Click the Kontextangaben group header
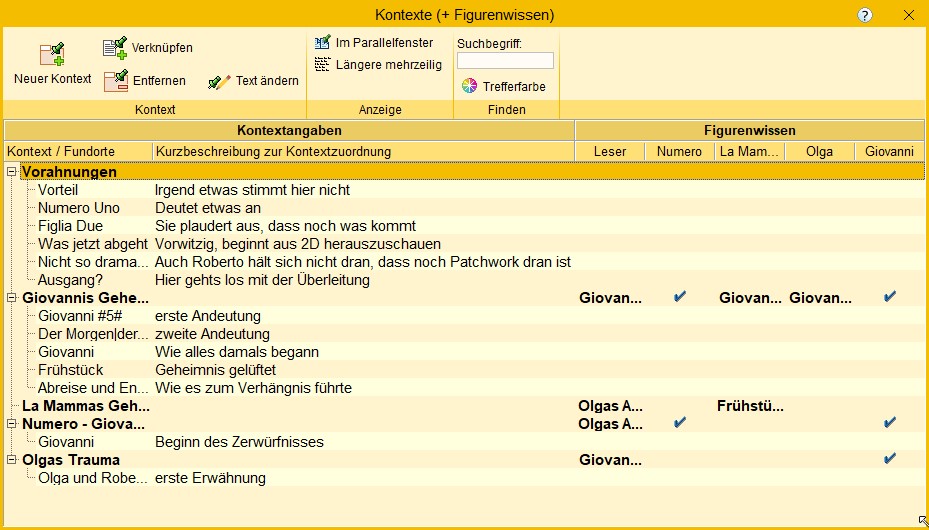Viewport: 929px width, 530px height. pyautogui.click(x=290, y=130)
